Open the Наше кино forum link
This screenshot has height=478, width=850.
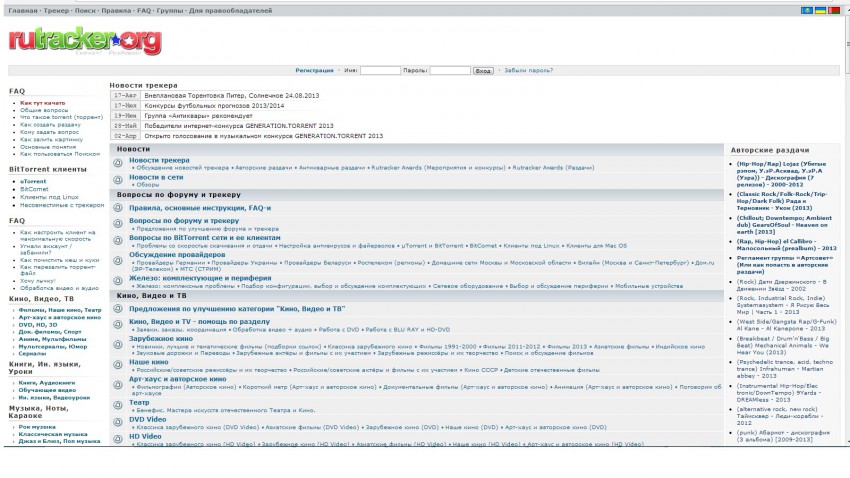pyautogui.click(x=148, y=361)
